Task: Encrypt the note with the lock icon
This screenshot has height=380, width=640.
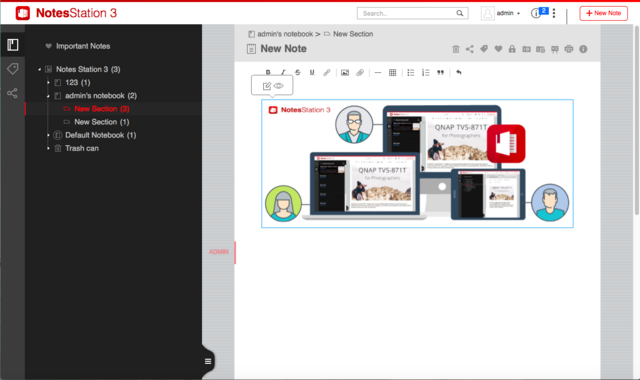Action: (x=512, y=49)
